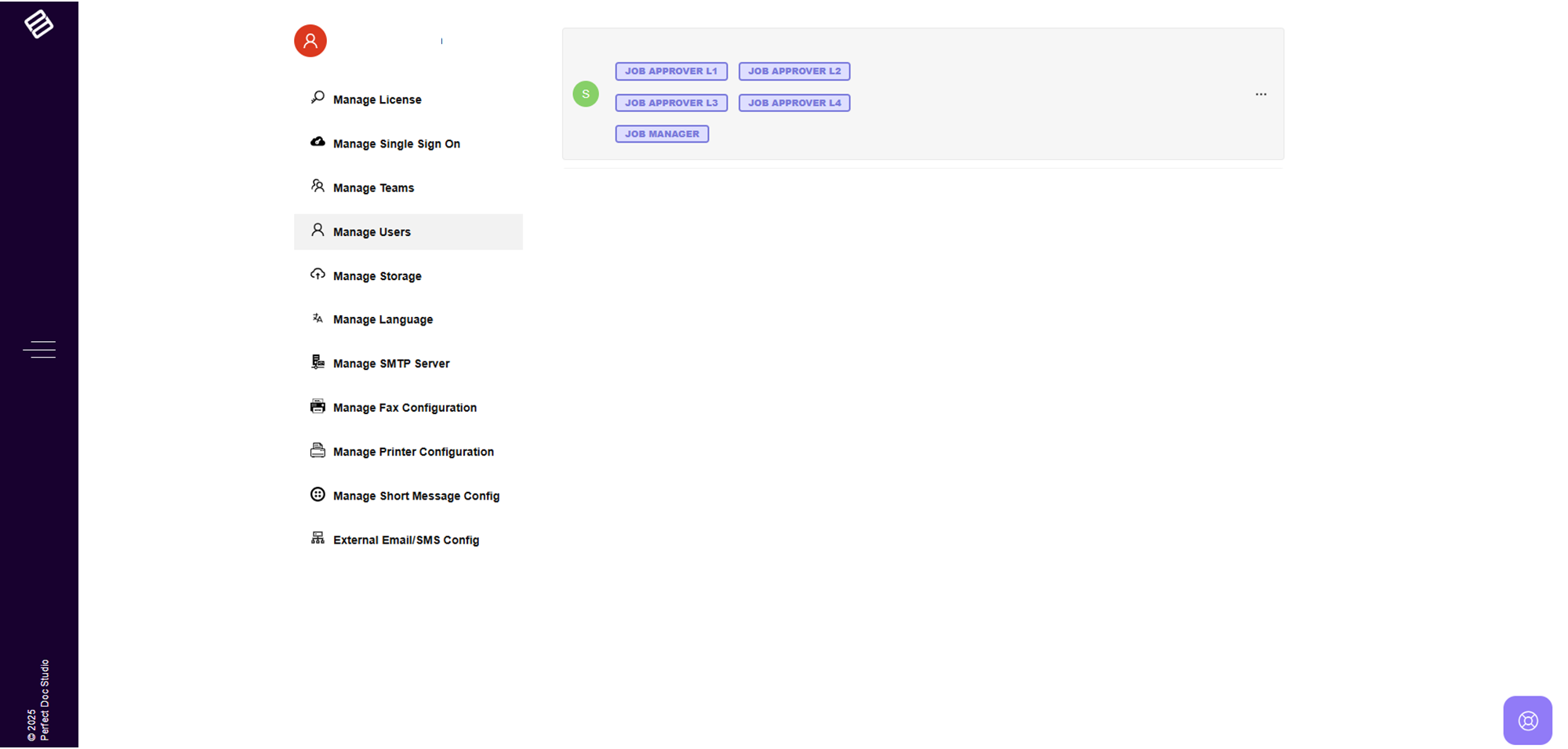Click the green S user avatar
This screenshot has width=1568, height=749.
click(586, 94)
